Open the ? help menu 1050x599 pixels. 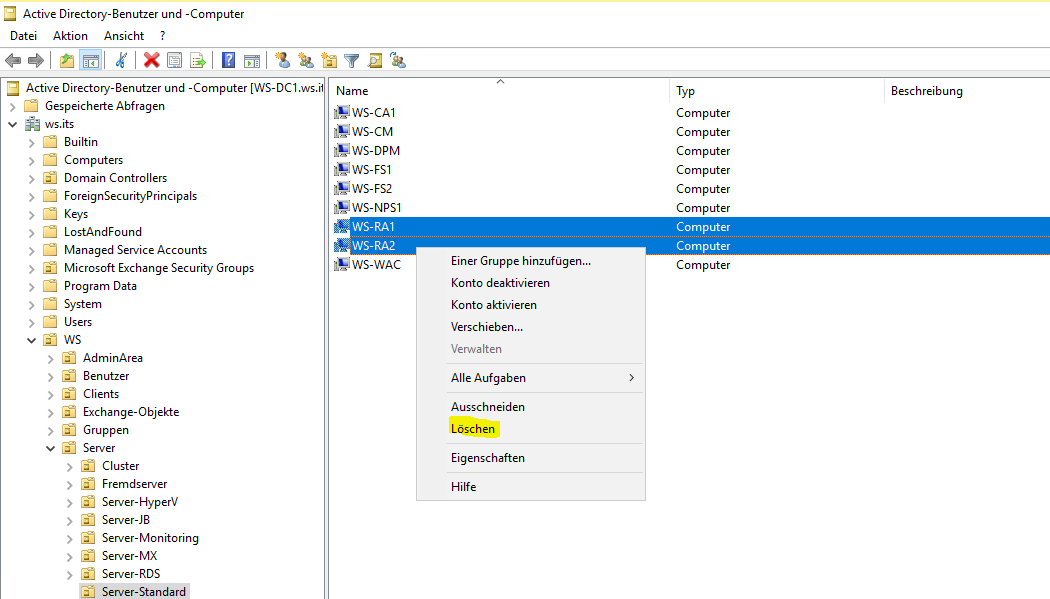tap(162, 35)
